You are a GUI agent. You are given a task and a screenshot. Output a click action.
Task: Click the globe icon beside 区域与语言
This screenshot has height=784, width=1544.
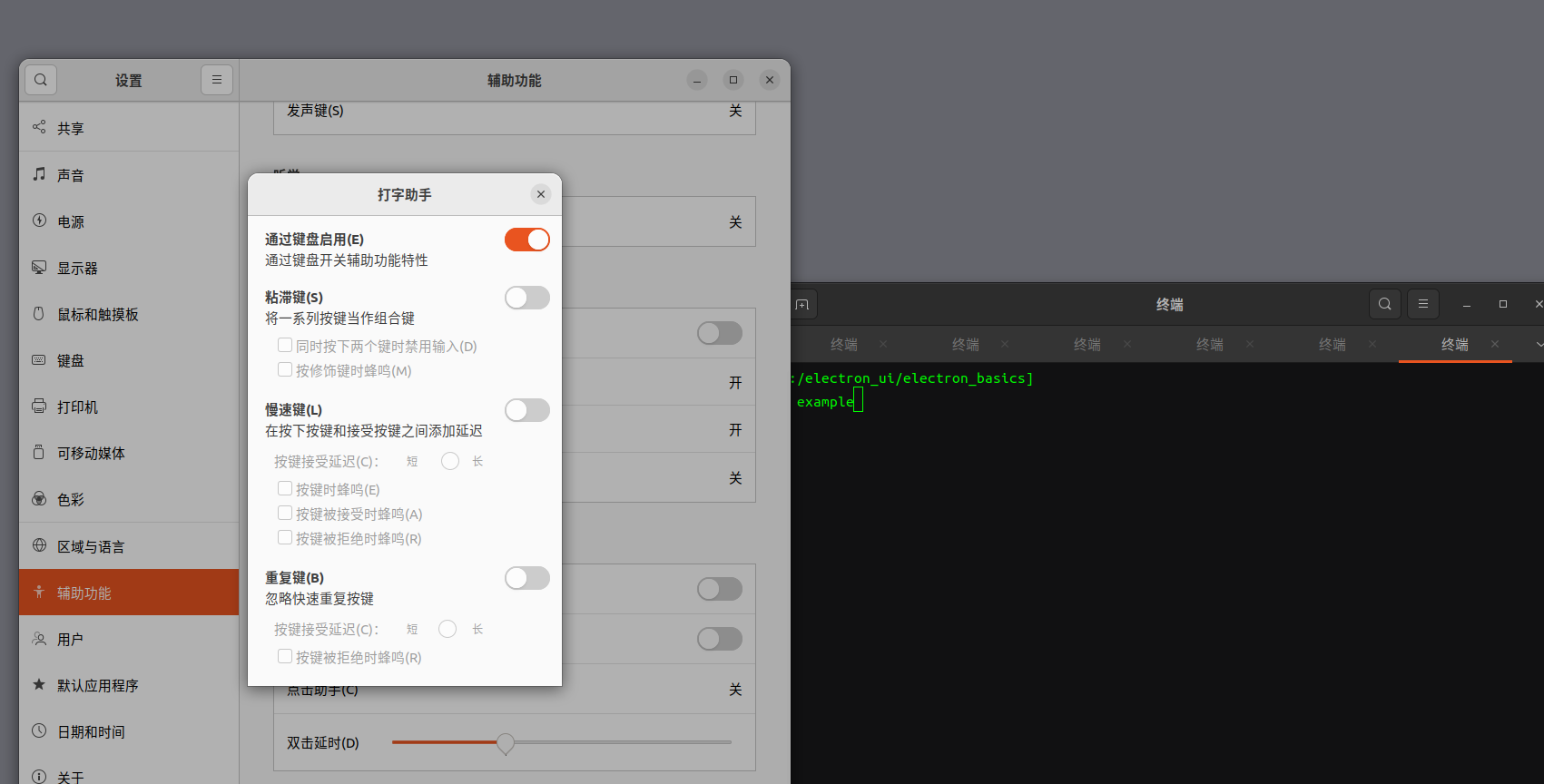[x=39, y=545]
